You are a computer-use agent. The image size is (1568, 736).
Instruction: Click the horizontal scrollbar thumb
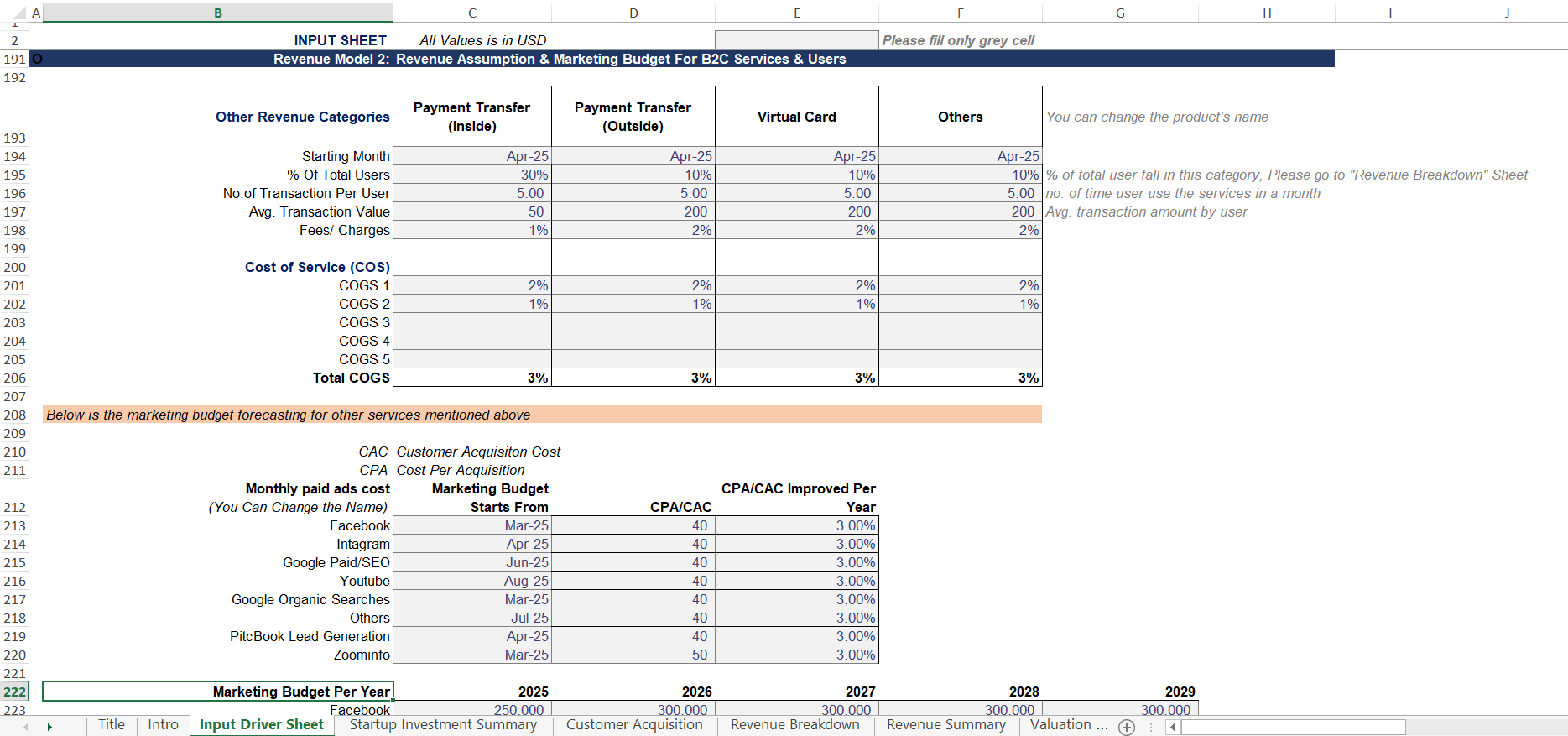coord(1293,727)
